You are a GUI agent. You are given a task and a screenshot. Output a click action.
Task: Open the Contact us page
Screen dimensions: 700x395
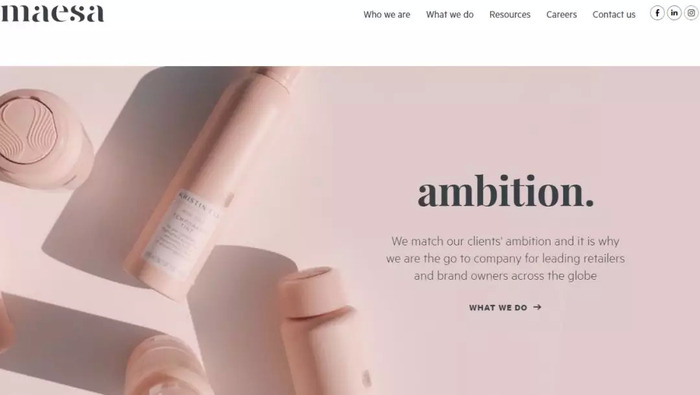(614, 15)
